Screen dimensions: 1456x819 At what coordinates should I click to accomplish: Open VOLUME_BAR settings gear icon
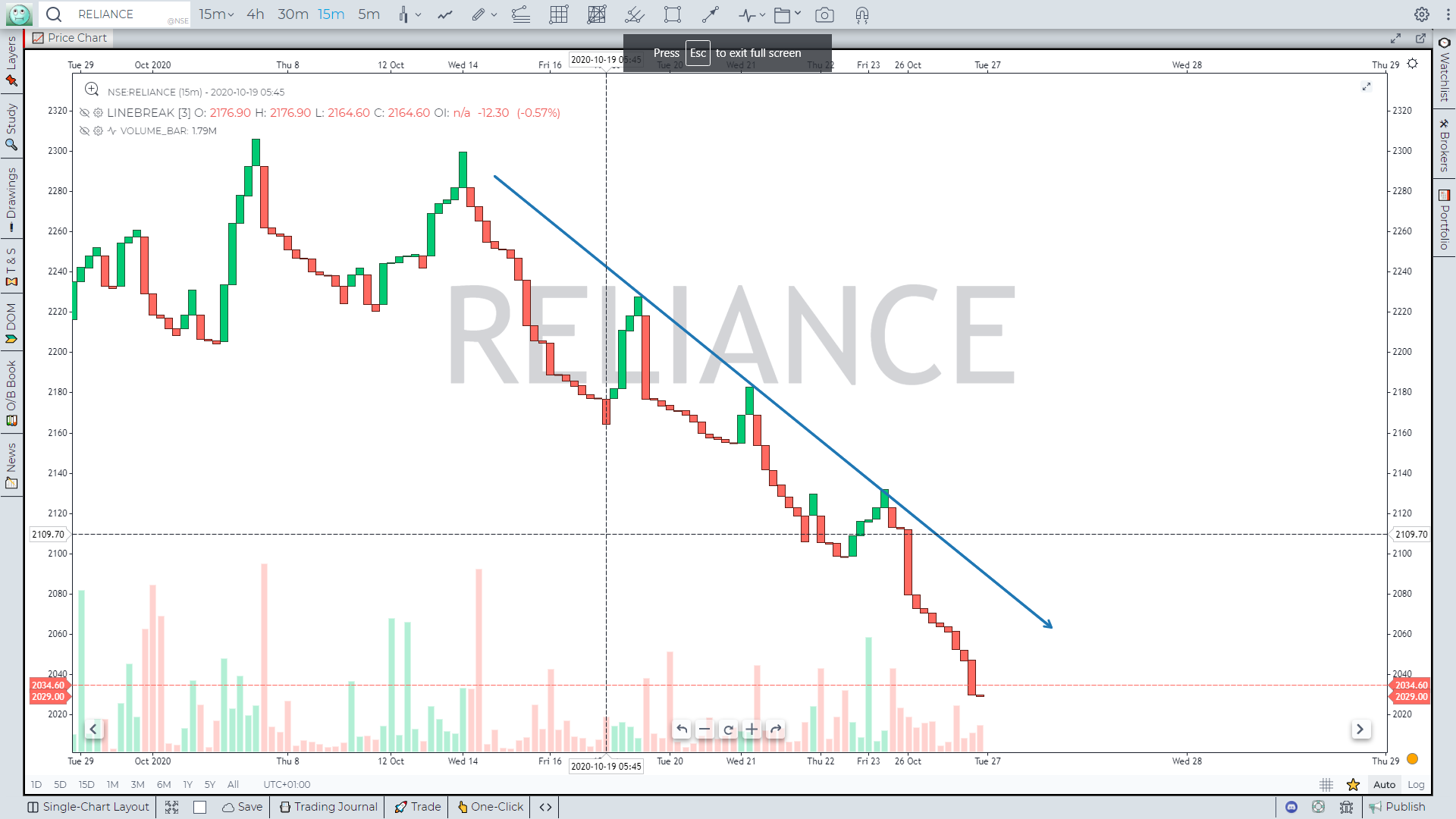coord(98,131)
